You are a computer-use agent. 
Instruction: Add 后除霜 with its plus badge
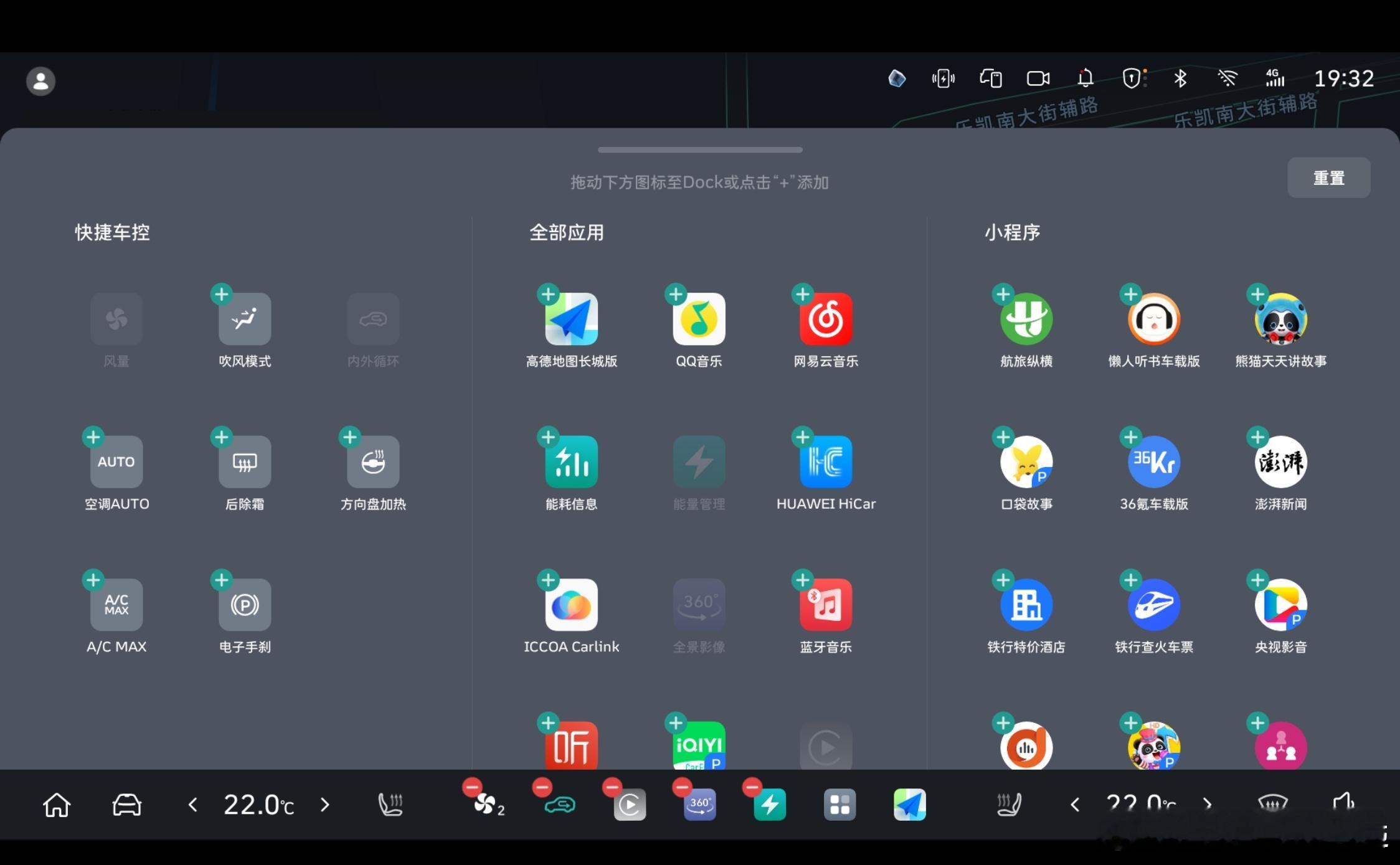(x=222, y=437)
